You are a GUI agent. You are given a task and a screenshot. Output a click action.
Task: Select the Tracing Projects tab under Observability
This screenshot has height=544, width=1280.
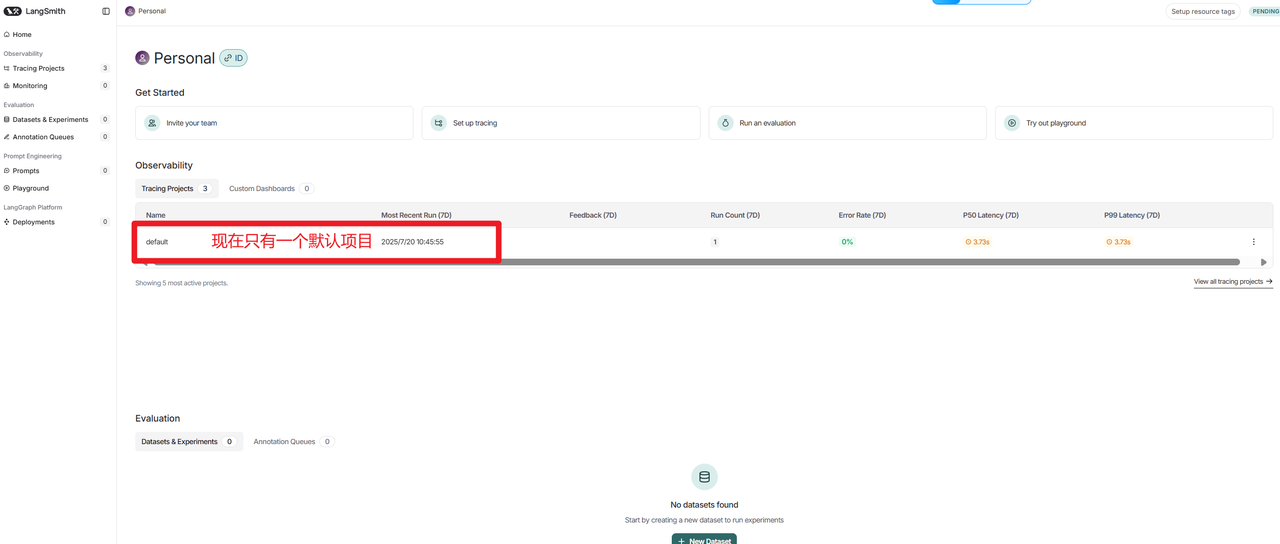click(x=176, y=188)
